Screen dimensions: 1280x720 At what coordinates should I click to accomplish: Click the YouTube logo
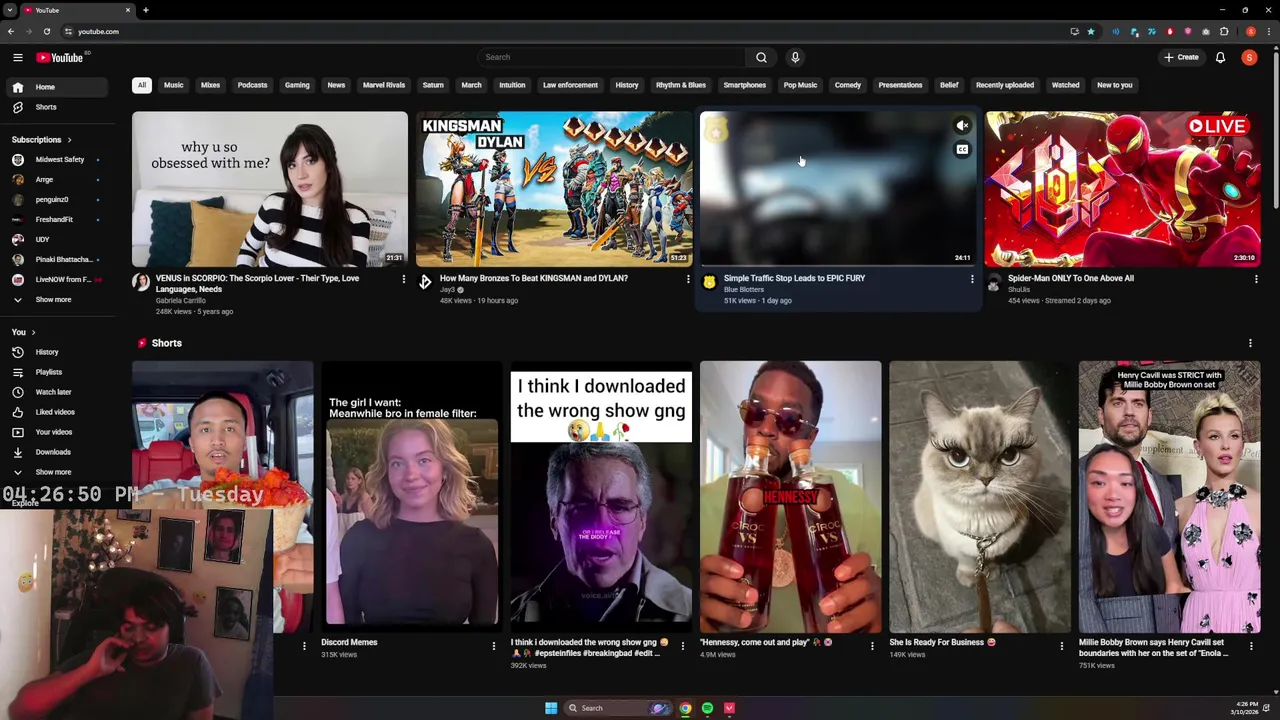[x=60, y=57]
